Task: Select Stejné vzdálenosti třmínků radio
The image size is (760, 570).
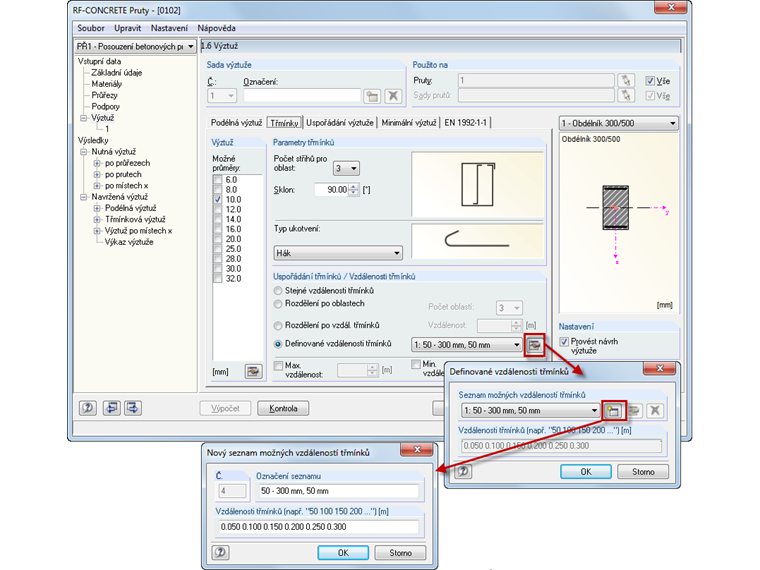Action: click(278, 291)
